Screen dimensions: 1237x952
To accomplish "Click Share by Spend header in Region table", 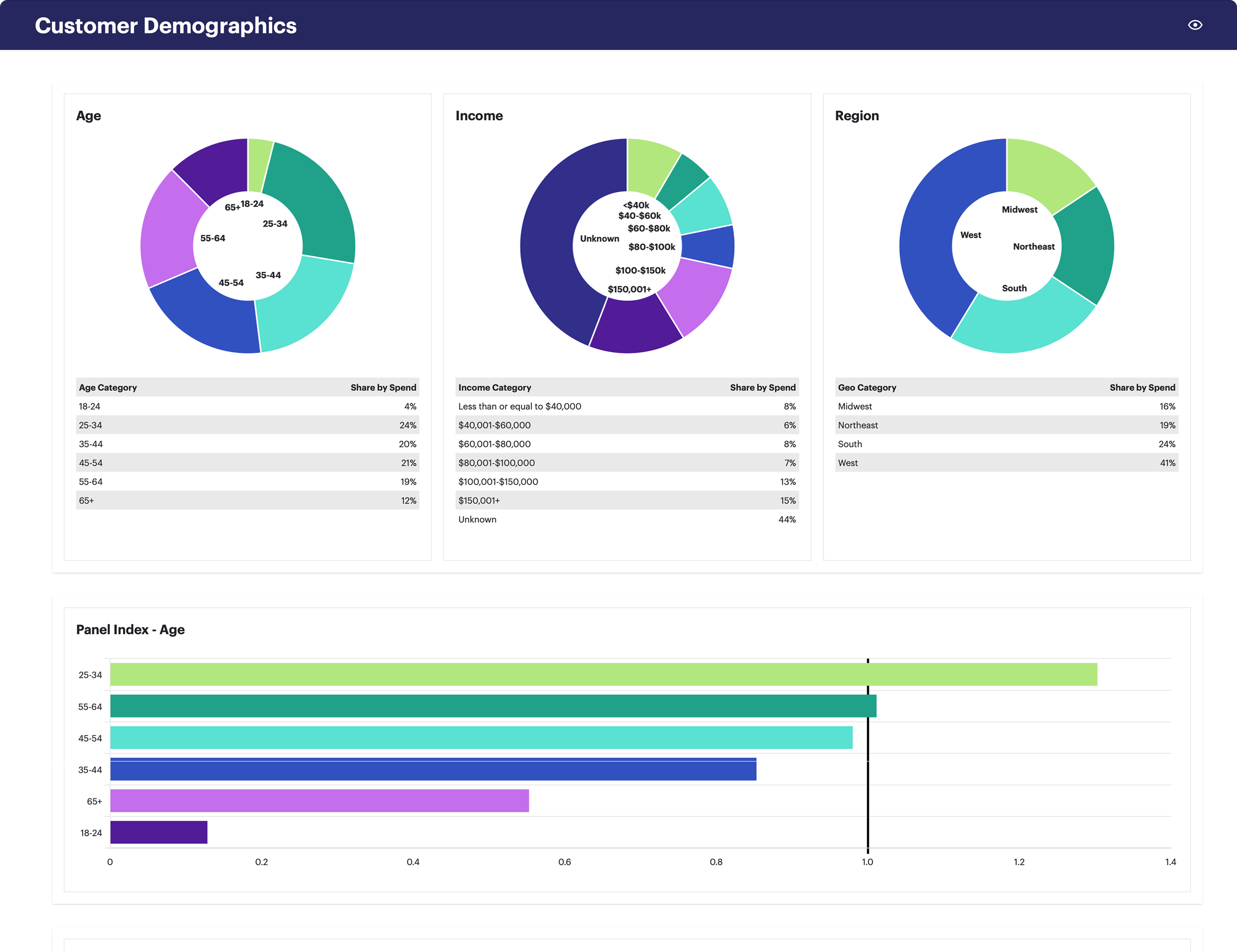I will pos(1142,387).
